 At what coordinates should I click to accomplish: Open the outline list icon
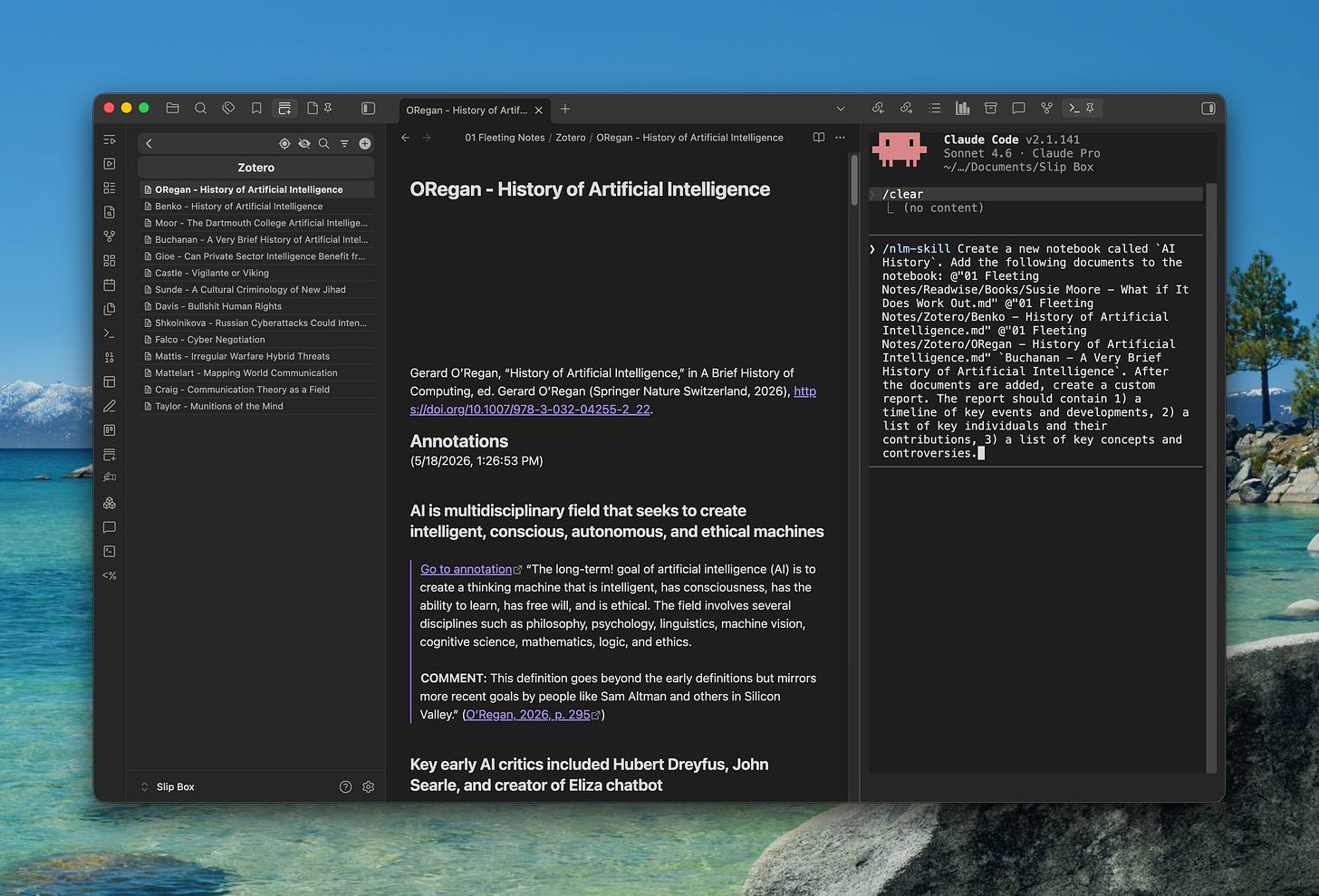[x=934, y=109]
